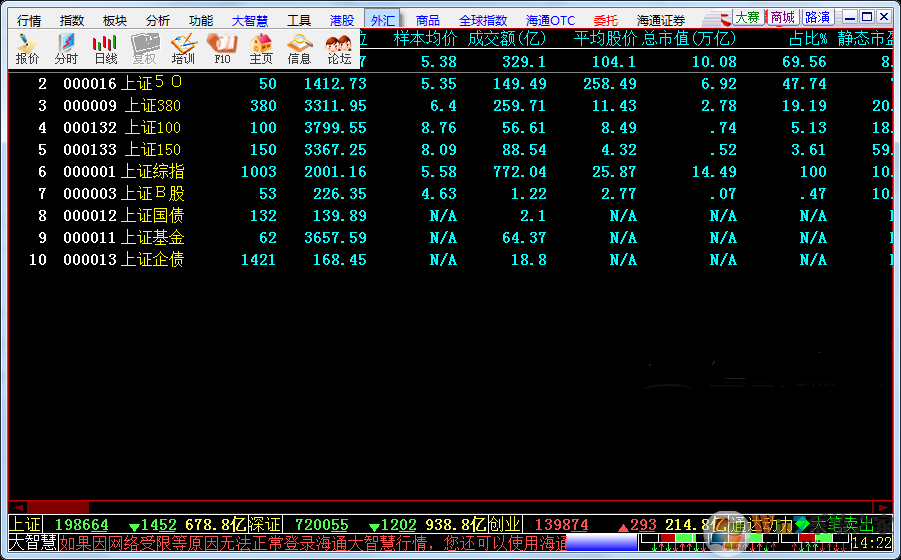Open the 培训 training icon

[183, 48]
